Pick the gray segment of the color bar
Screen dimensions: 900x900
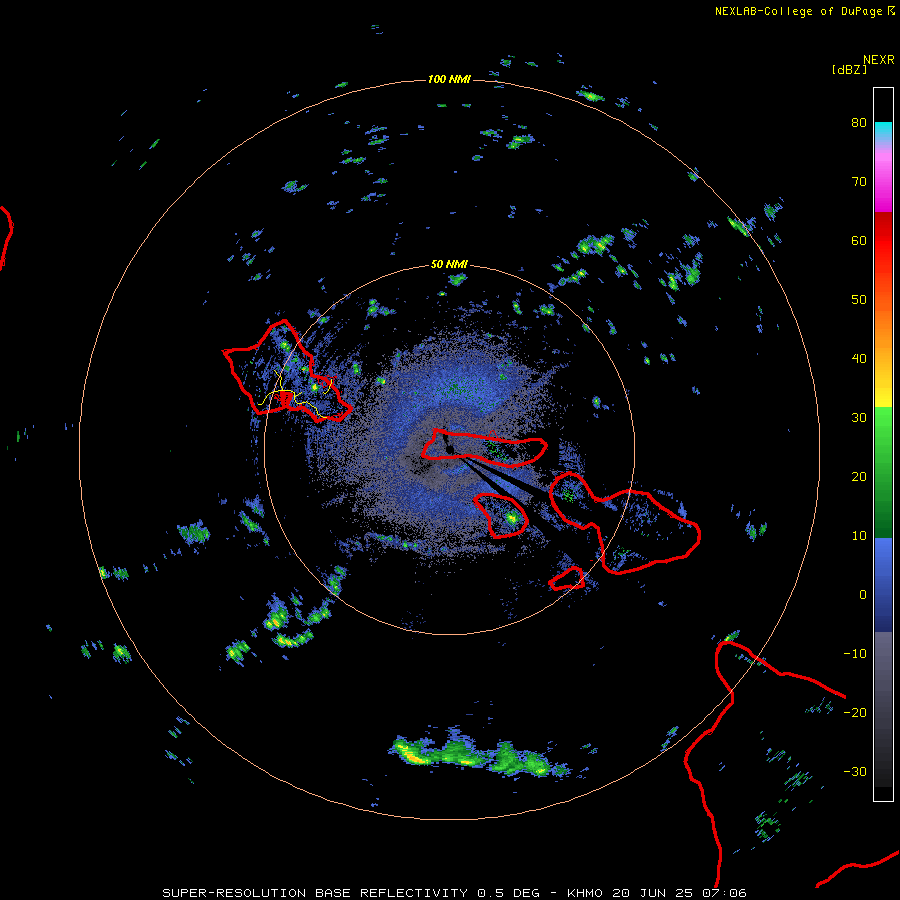tap(883, 709)
